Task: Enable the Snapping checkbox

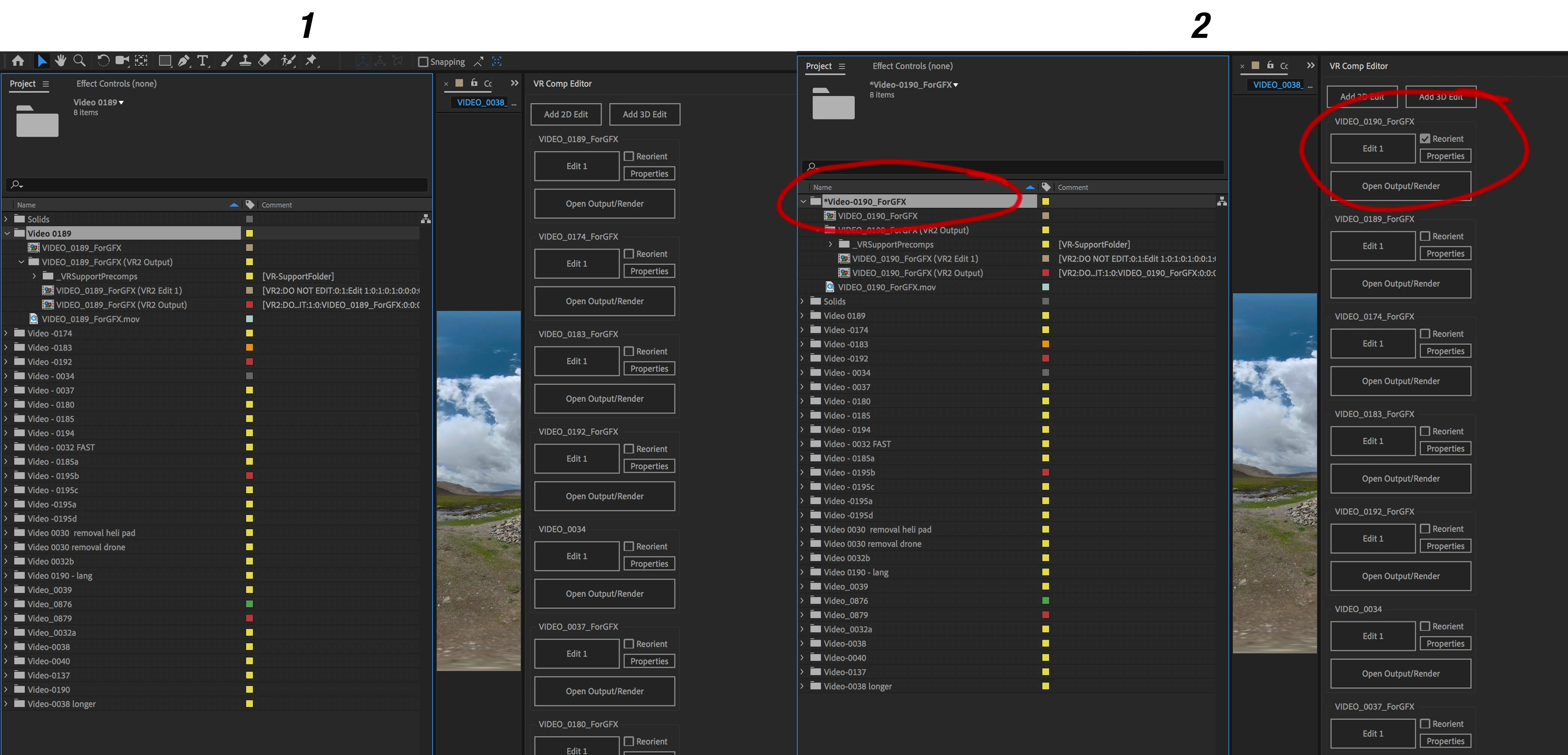Action: [x=424, y=62]
